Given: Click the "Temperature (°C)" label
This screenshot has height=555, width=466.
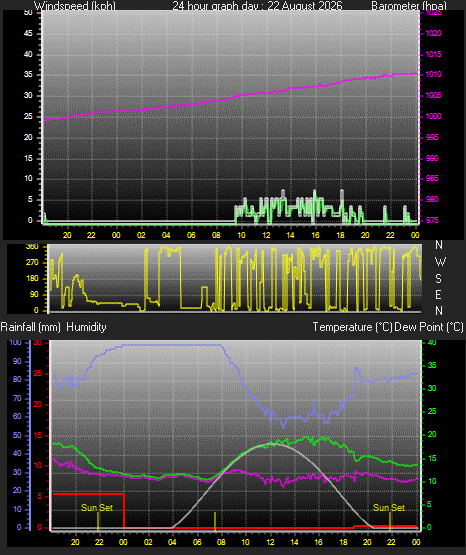Looking at the screenshot, I should (352, 327).
